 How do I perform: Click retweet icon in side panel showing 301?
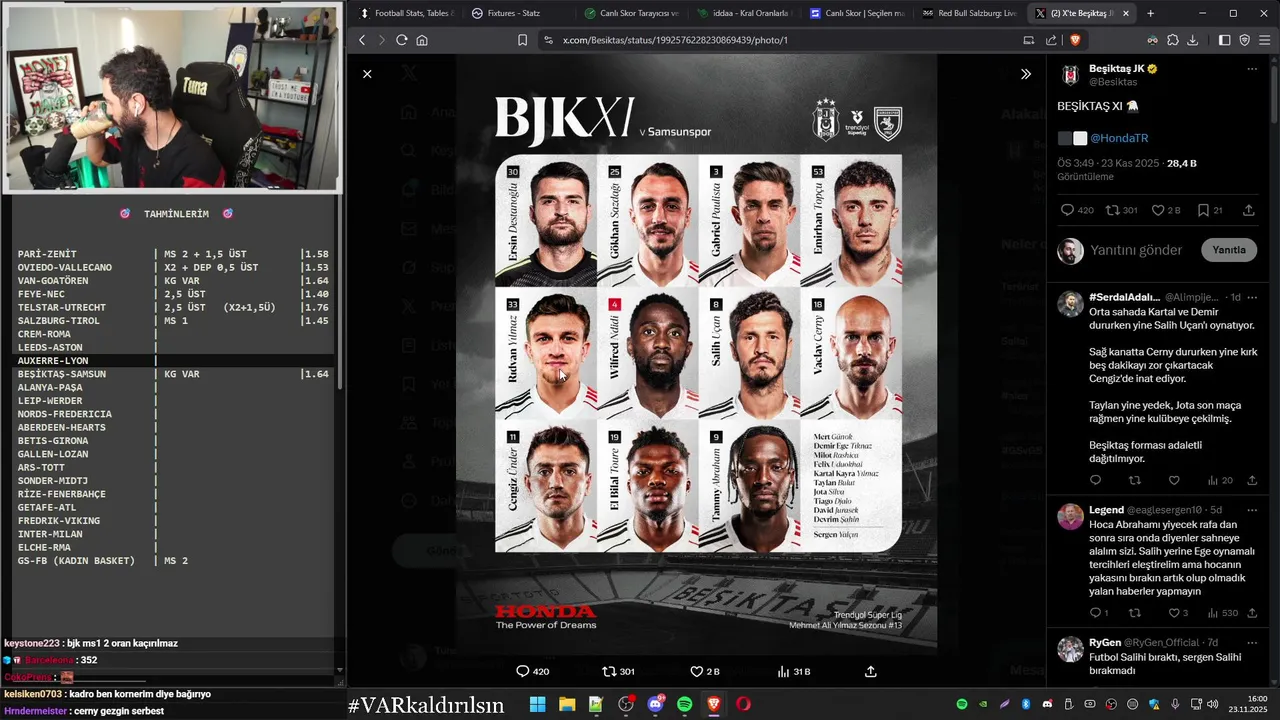1113,210
